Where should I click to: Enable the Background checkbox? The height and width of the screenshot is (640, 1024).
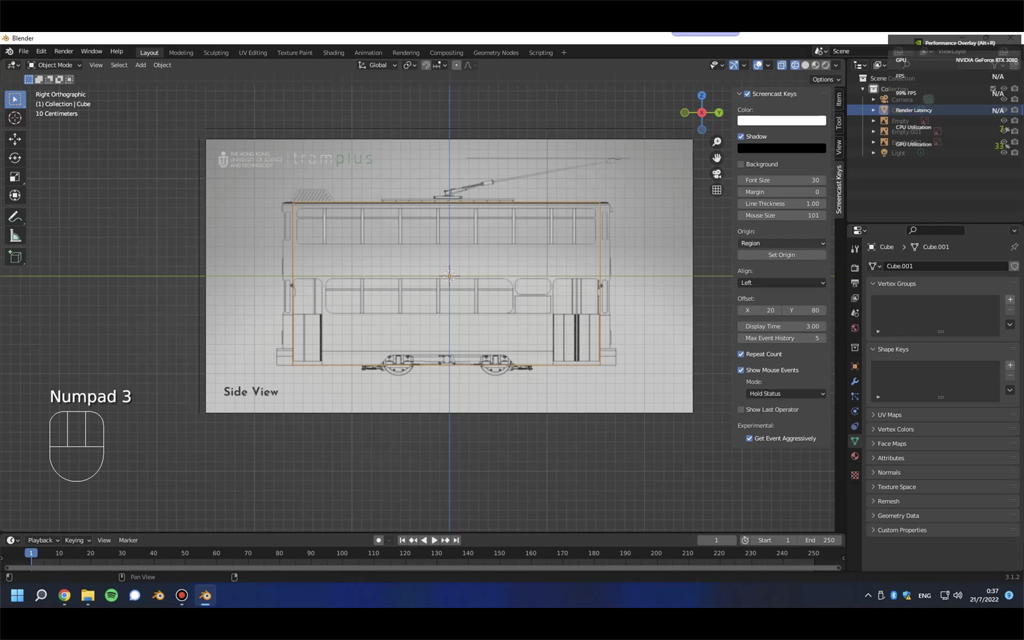click(741, 165)
